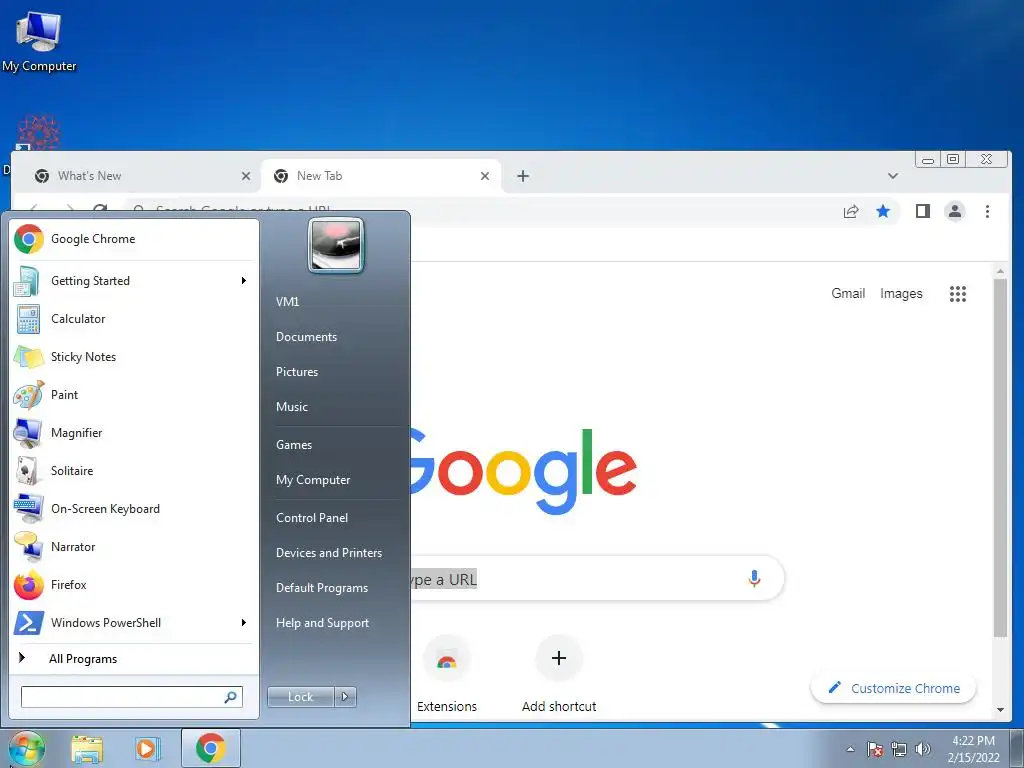Open Sticky Notes program
1024x768 pixels.
click(x=134, y=357)
